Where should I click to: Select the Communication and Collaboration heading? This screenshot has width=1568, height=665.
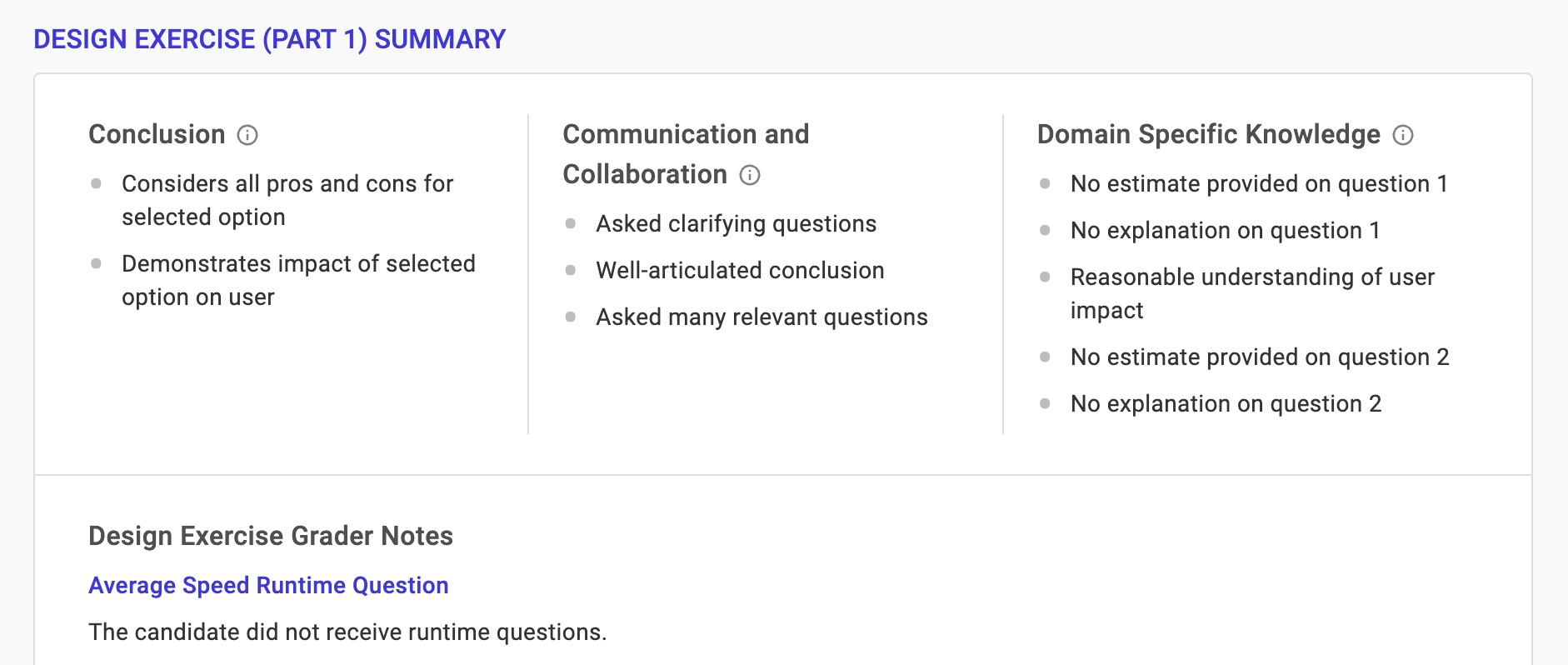(685, 154)
